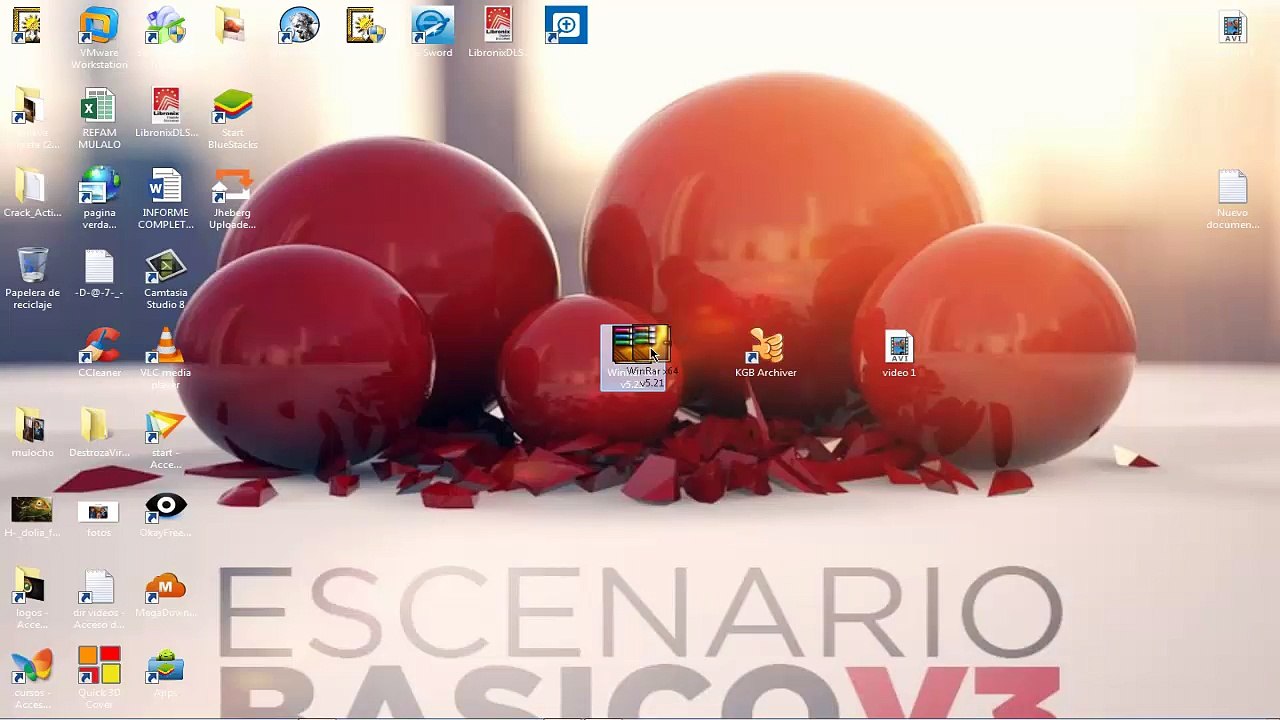Launch the MegaDown... cloud shortcut

166,593
